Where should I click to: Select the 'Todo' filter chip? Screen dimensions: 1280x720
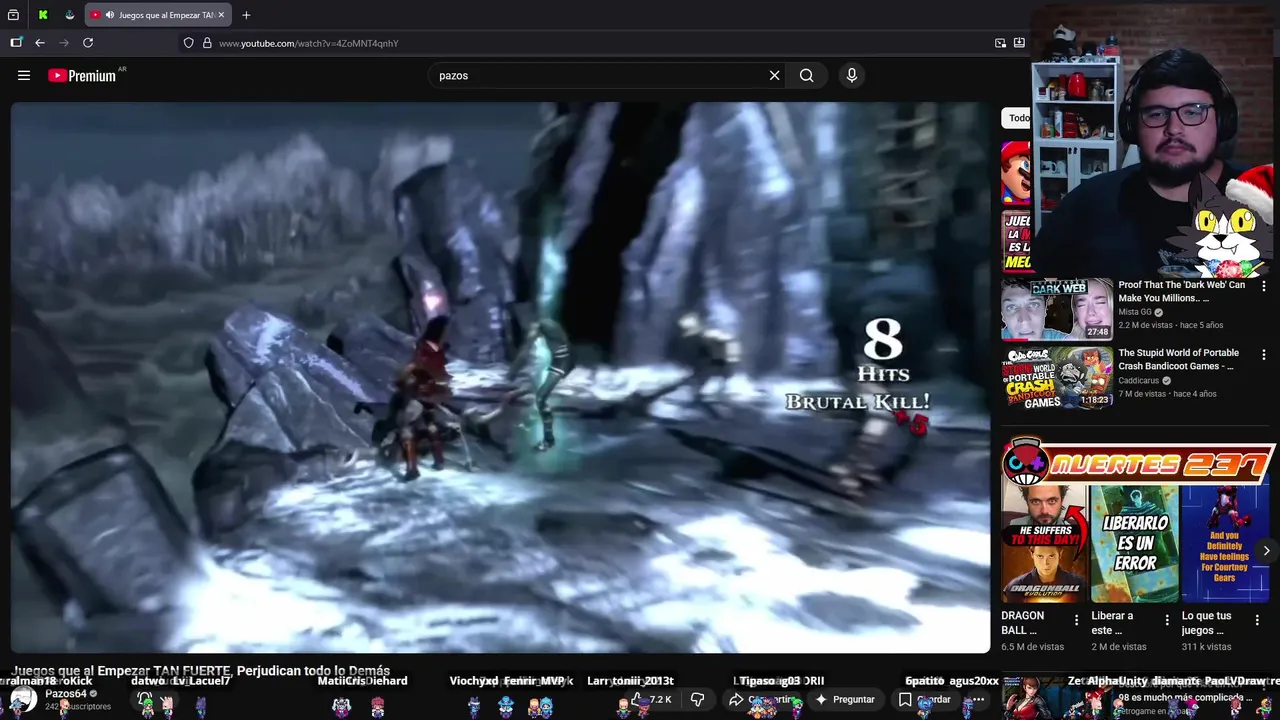coord(1017,118)
